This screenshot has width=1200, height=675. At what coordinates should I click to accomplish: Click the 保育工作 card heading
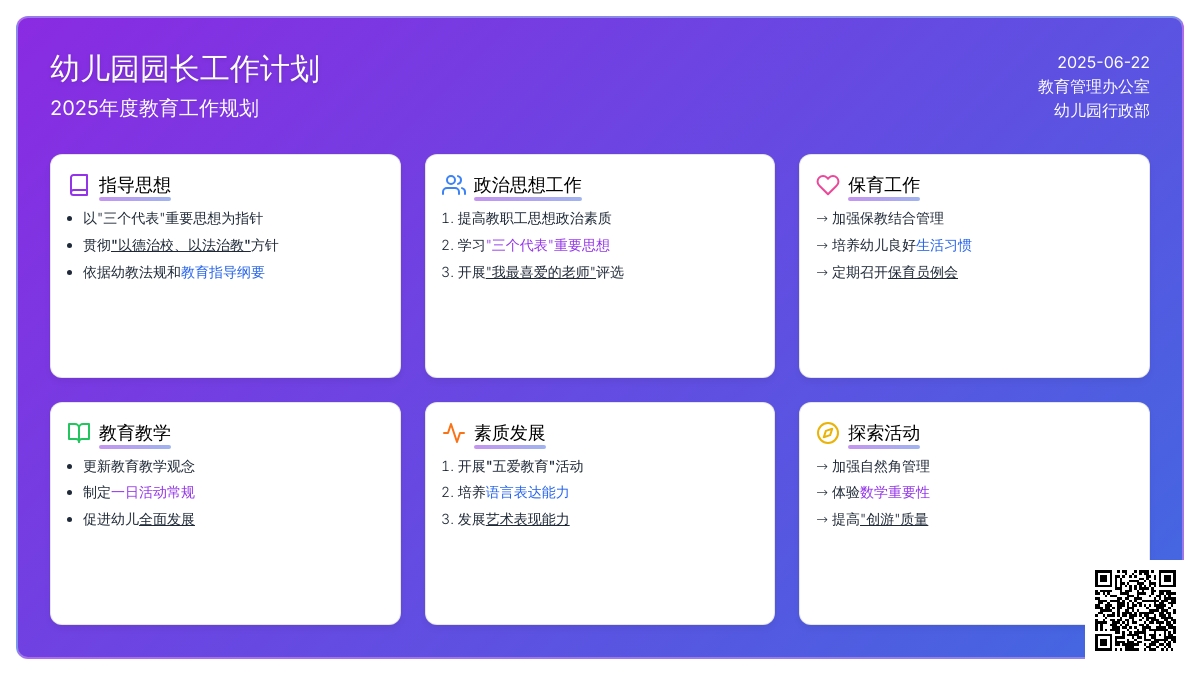[x=884, y=185]
